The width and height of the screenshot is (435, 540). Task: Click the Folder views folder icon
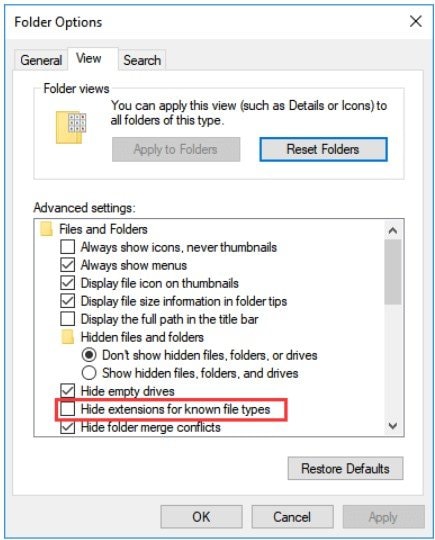pos(71,127)
